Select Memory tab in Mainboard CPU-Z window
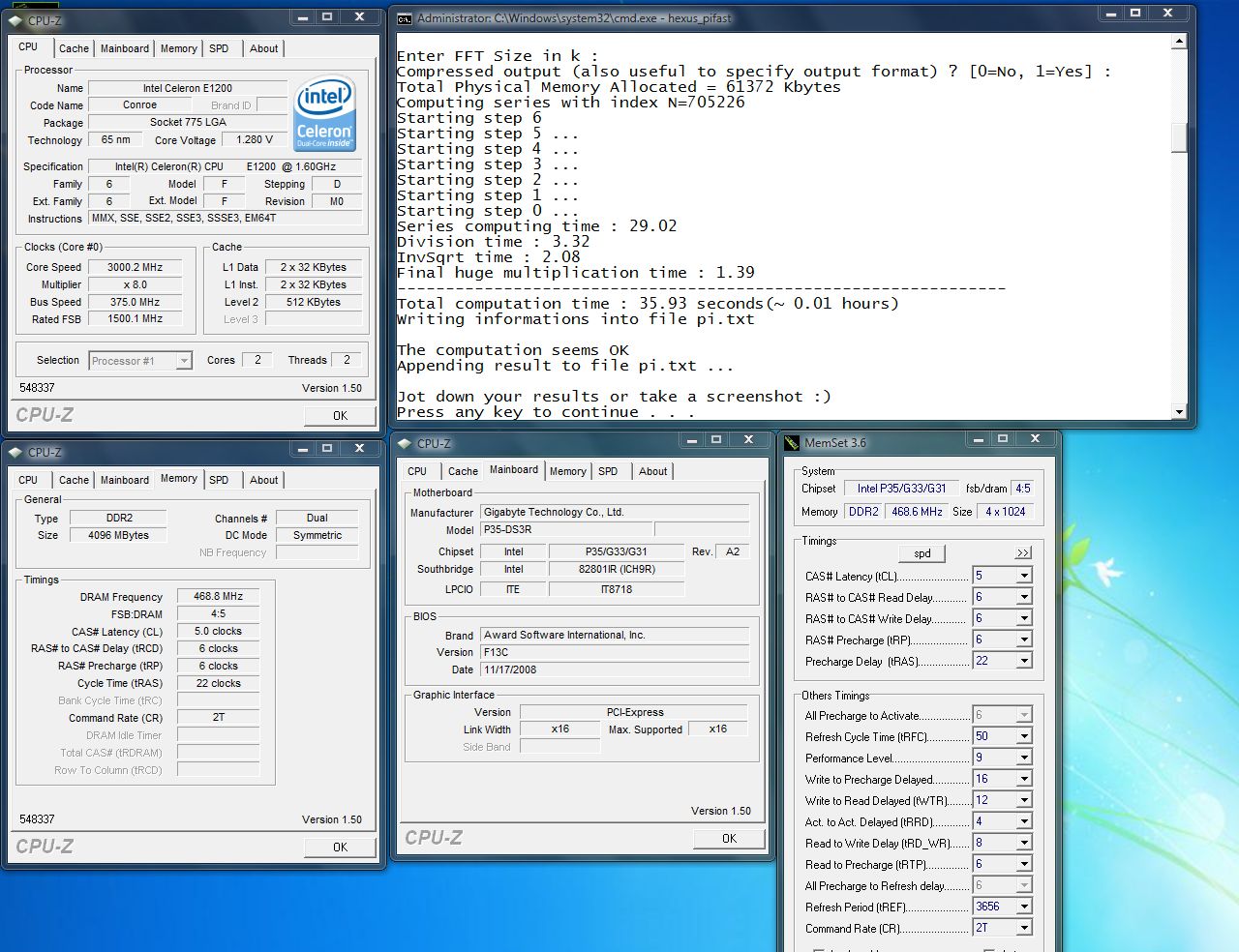Image resolution: width=1239 pixels, height=952 pixels. (567, 471)
